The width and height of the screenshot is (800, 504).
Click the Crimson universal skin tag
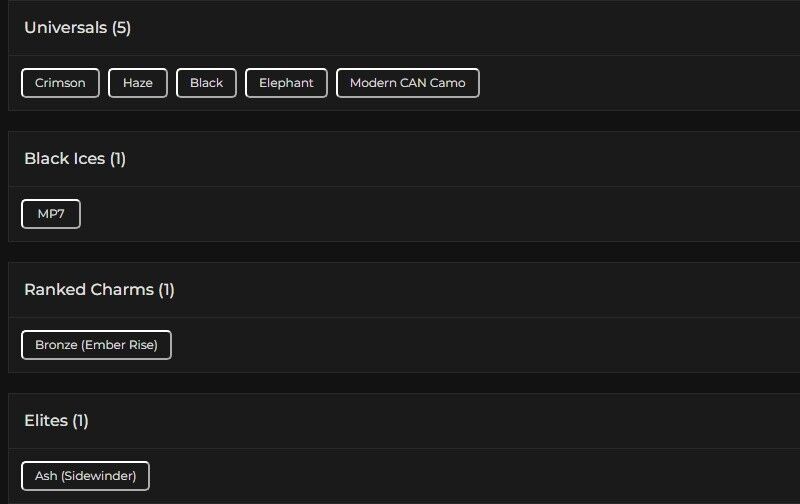[60, 83]
